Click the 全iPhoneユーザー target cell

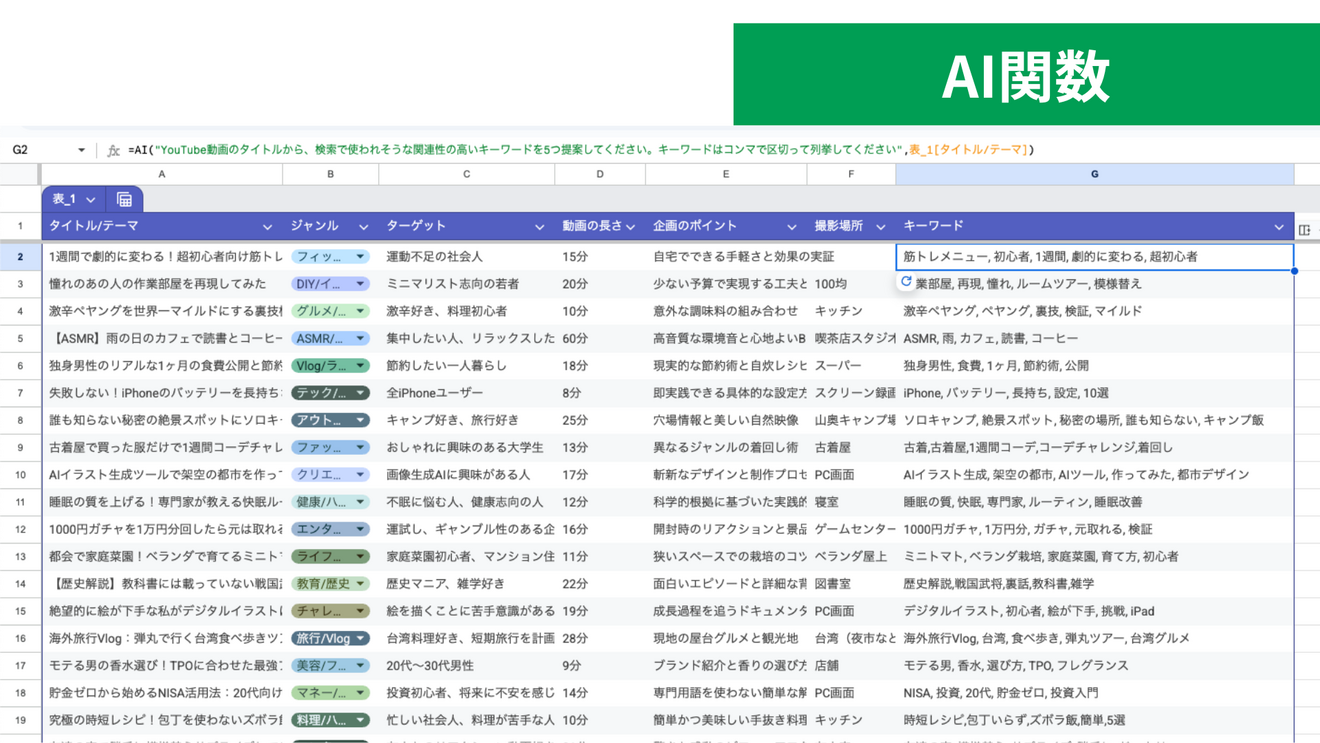466,393
